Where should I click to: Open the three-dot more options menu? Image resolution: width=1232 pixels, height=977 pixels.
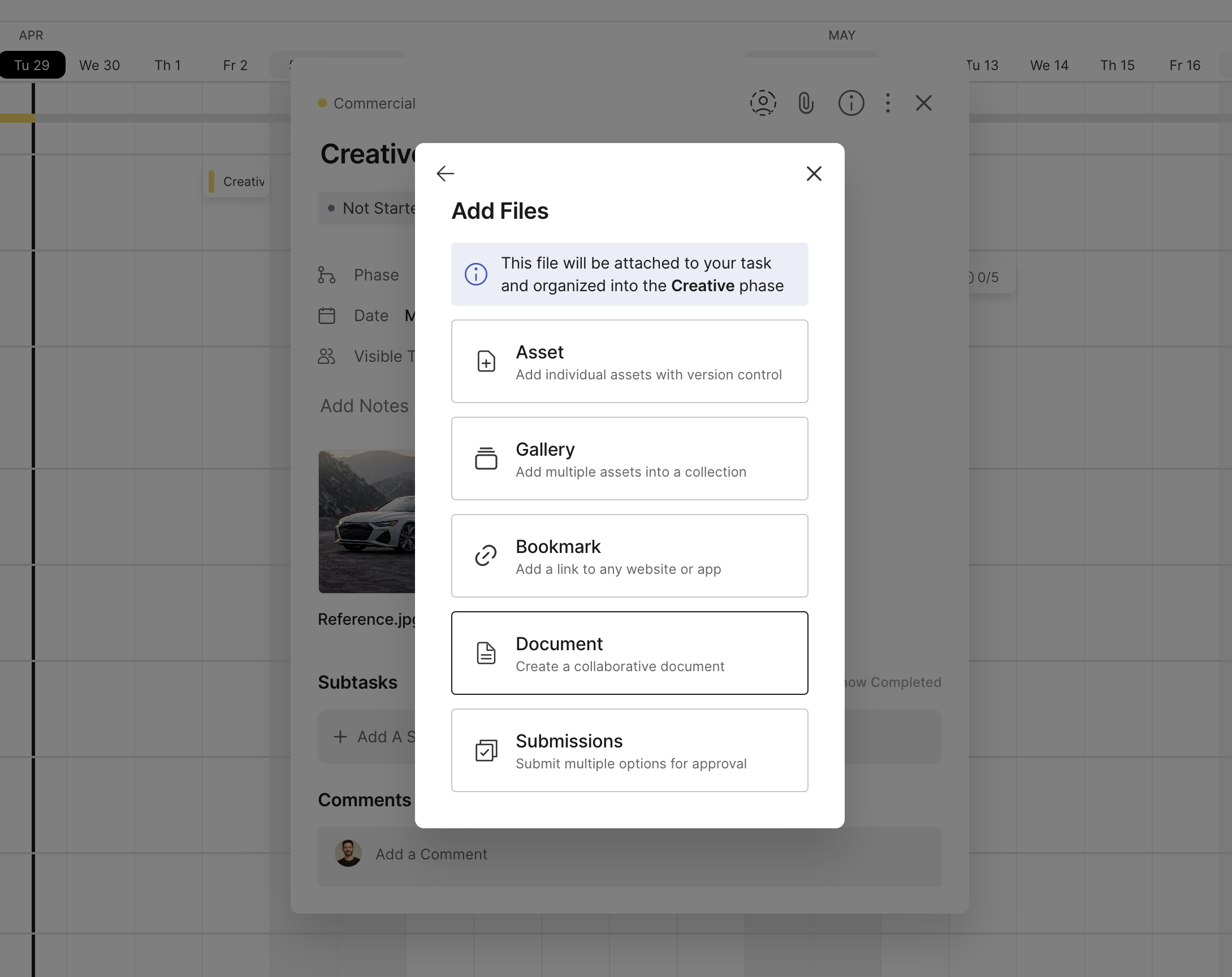(x=887, y=103)
